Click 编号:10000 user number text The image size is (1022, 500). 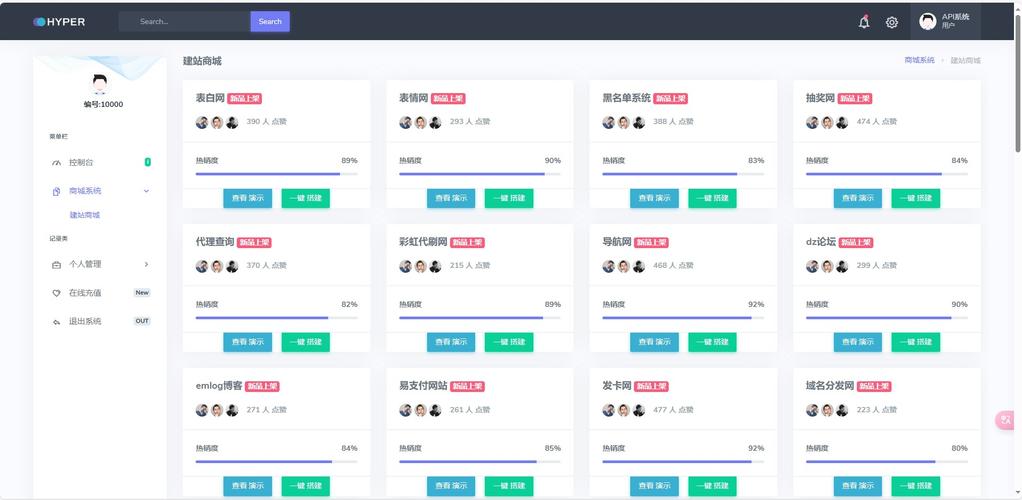pos(103,104)
